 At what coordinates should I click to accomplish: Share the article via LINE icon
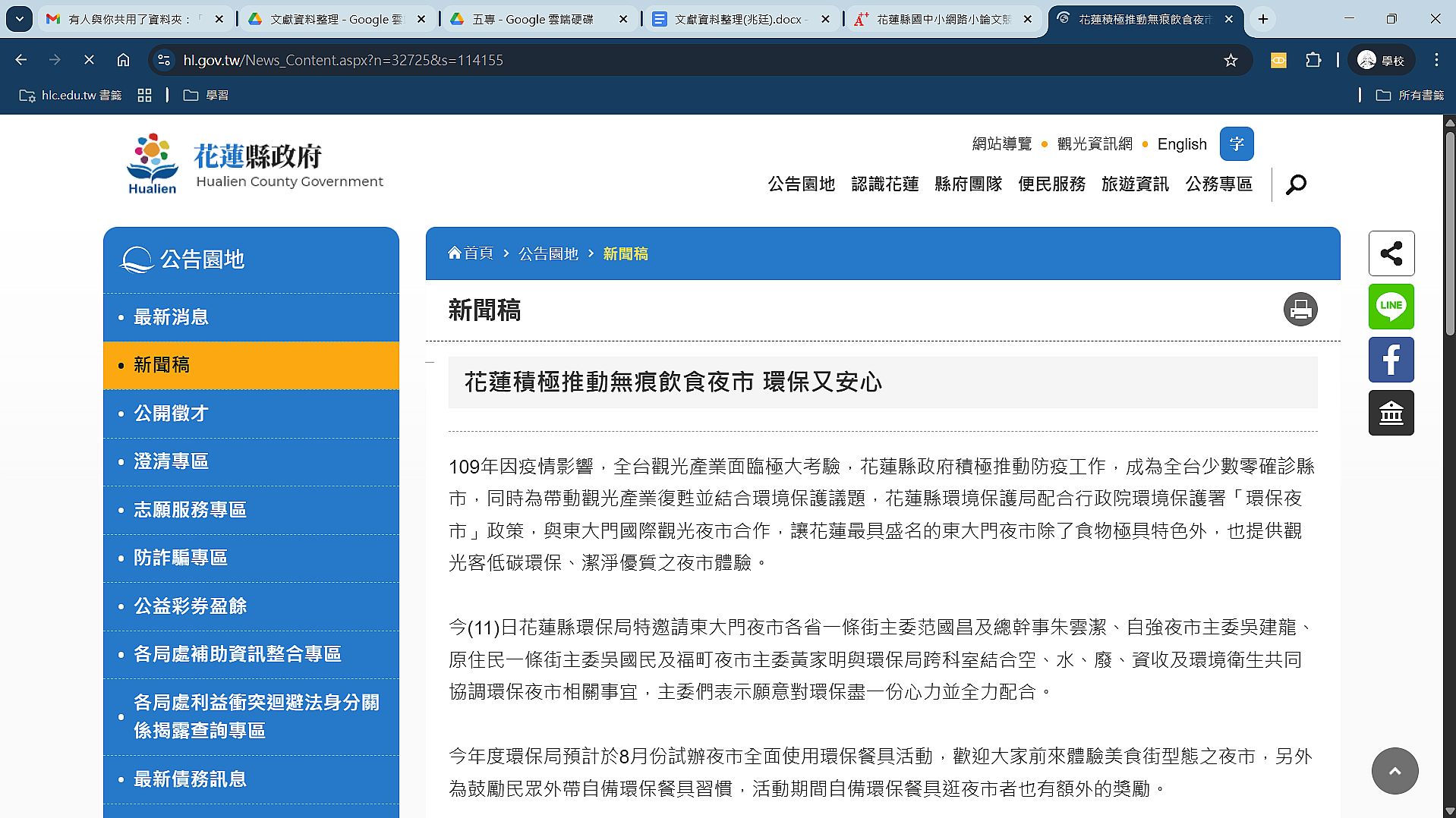point(1391,307)
